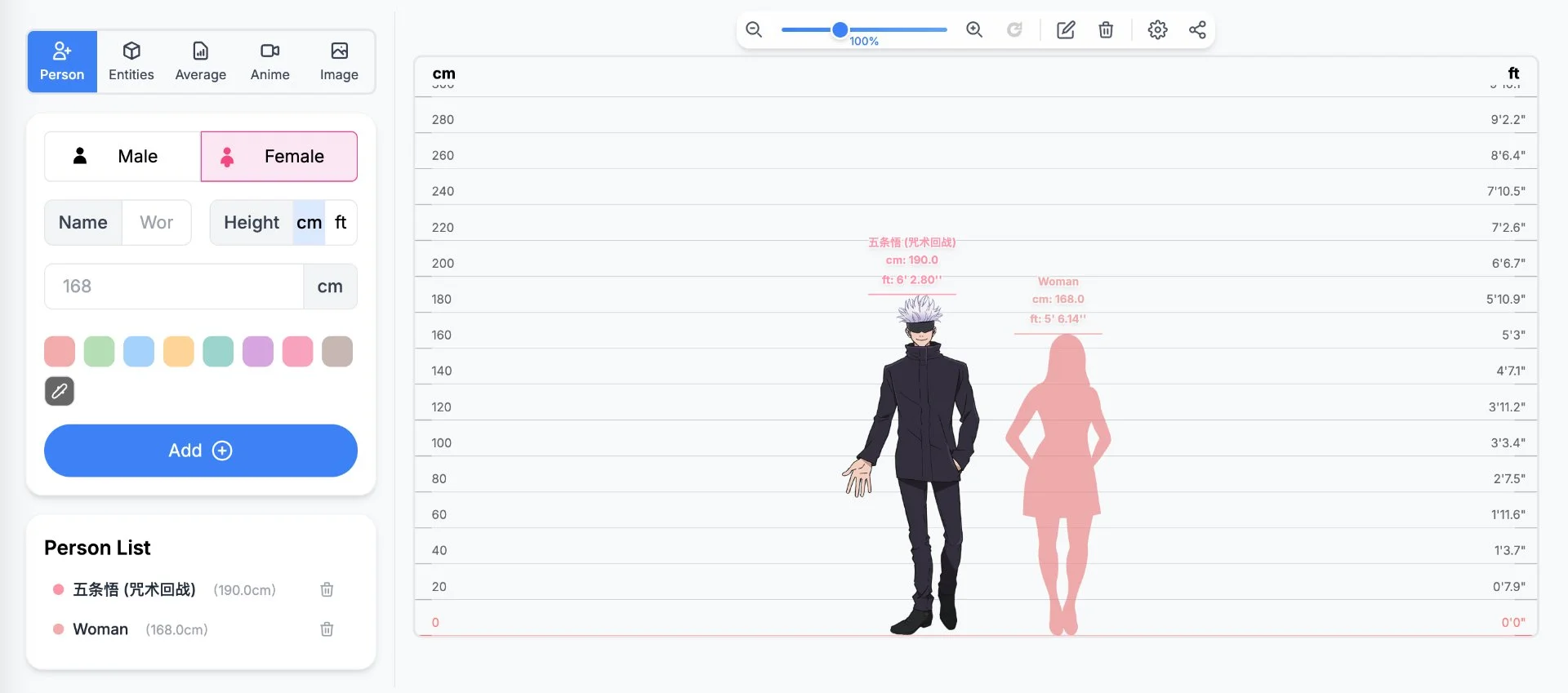This screenshot has height=693, width=1568.
Task: Click the name input field
Action: click(156, 223)
